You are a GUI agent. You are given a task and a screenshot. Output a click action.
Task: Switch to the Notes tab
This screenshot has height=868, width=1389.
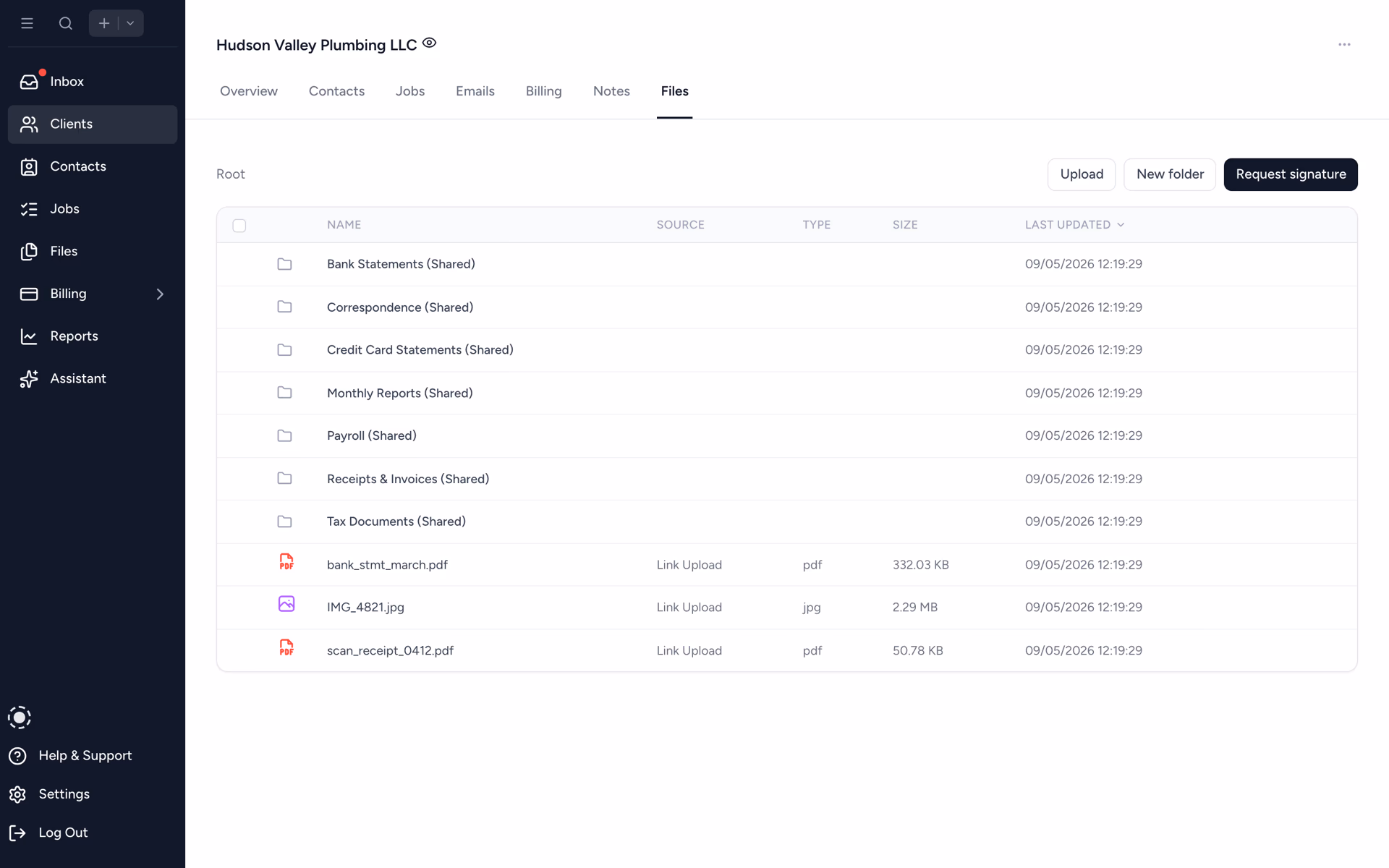click(x=611, y=91)
